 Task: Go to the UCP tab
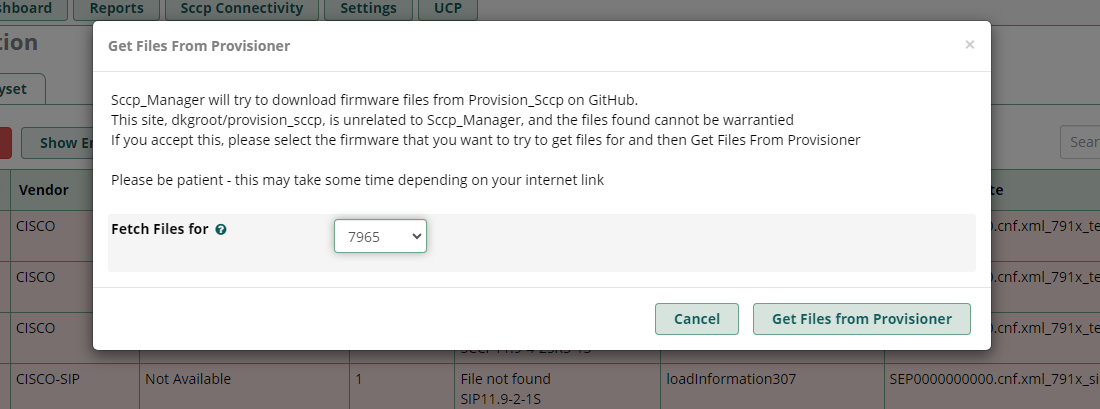[x=448, y=9]
